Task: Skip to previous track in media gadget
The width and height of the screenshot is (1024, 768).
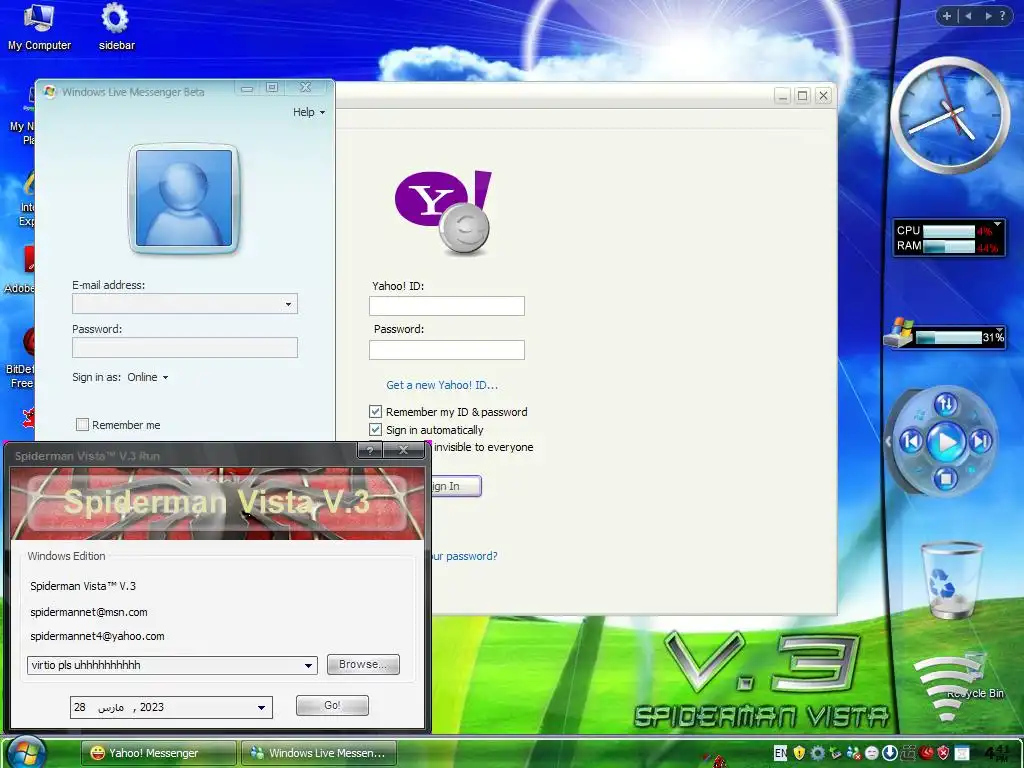Action: point(912,442)
